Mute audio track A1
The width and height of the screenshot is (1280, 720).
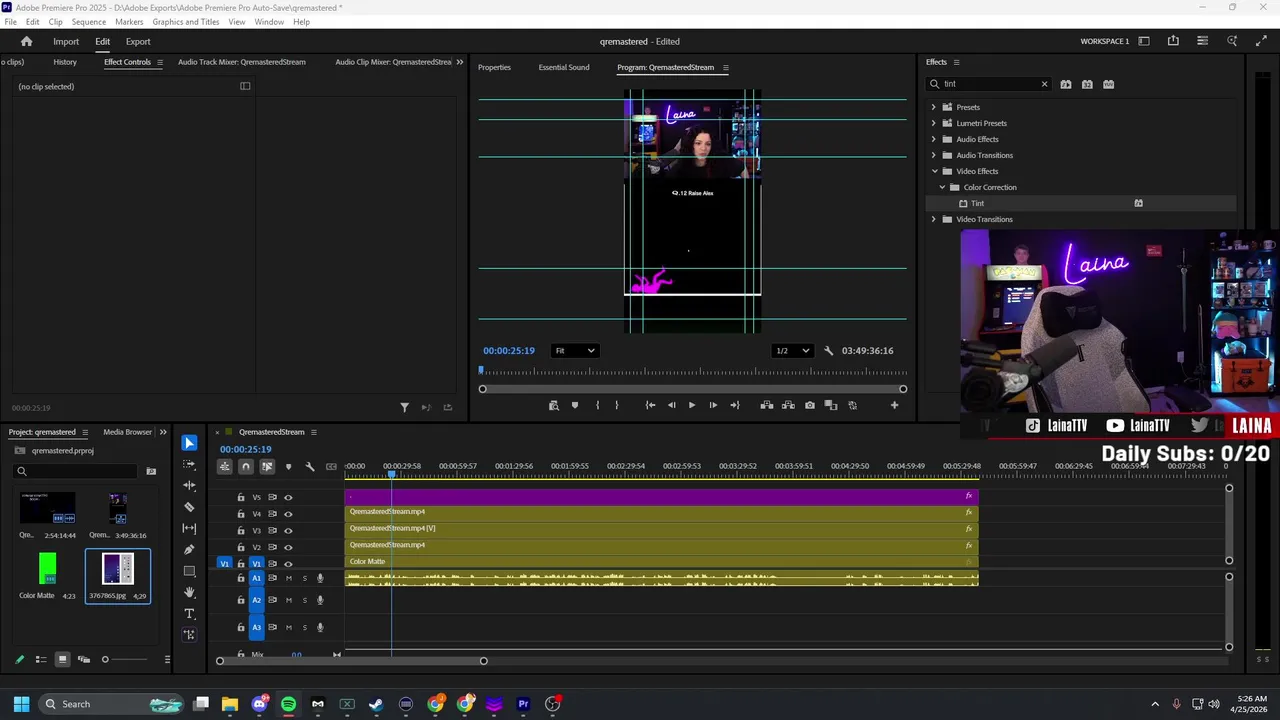[289, 578]
